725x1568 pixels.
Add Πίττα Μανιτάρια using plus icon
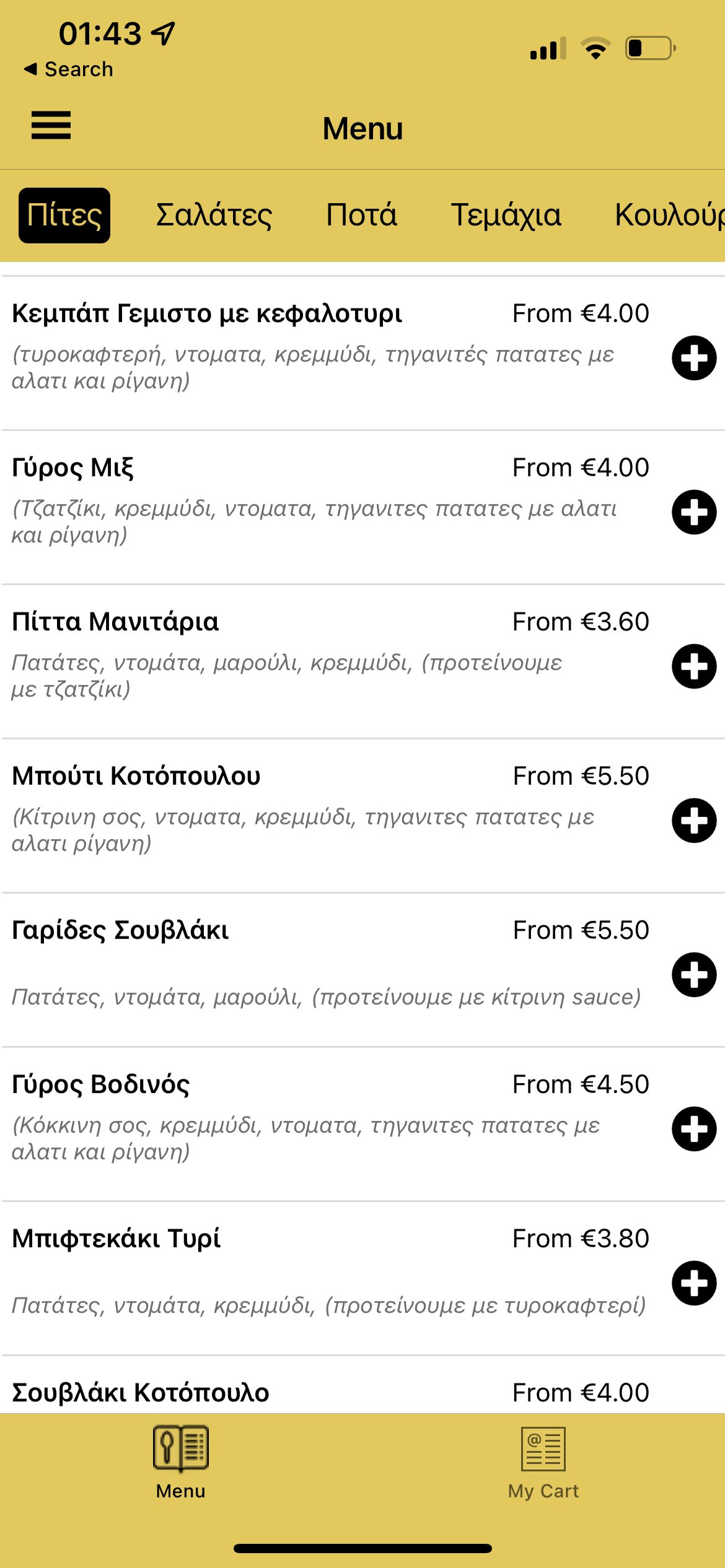(694, 666)
